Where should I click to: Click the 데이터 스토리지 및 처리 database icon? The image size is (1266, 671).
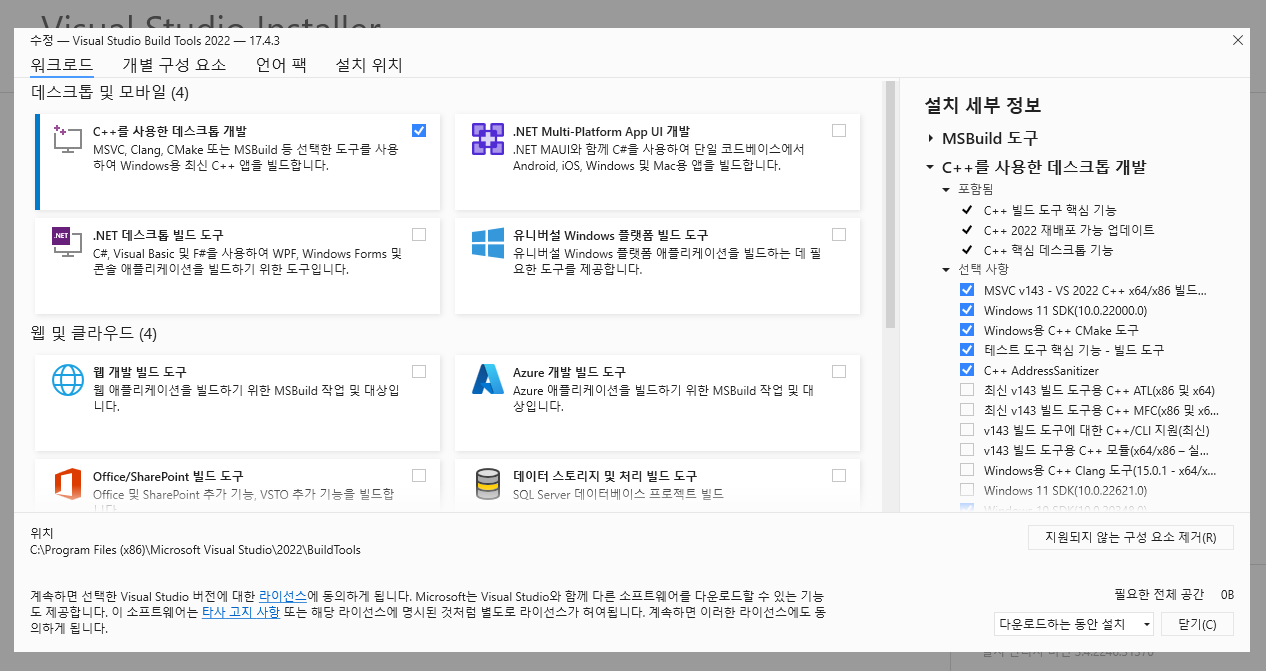coord(488,484)
